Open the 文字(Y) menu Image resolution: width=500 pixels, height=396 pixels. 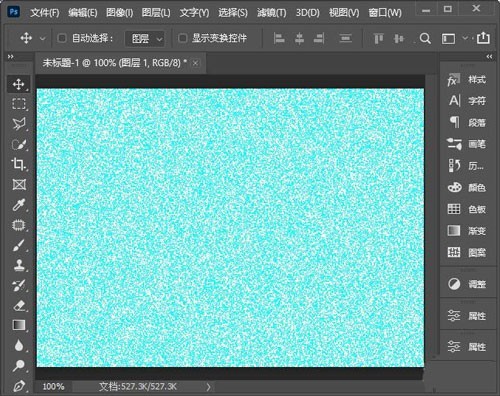194,13
